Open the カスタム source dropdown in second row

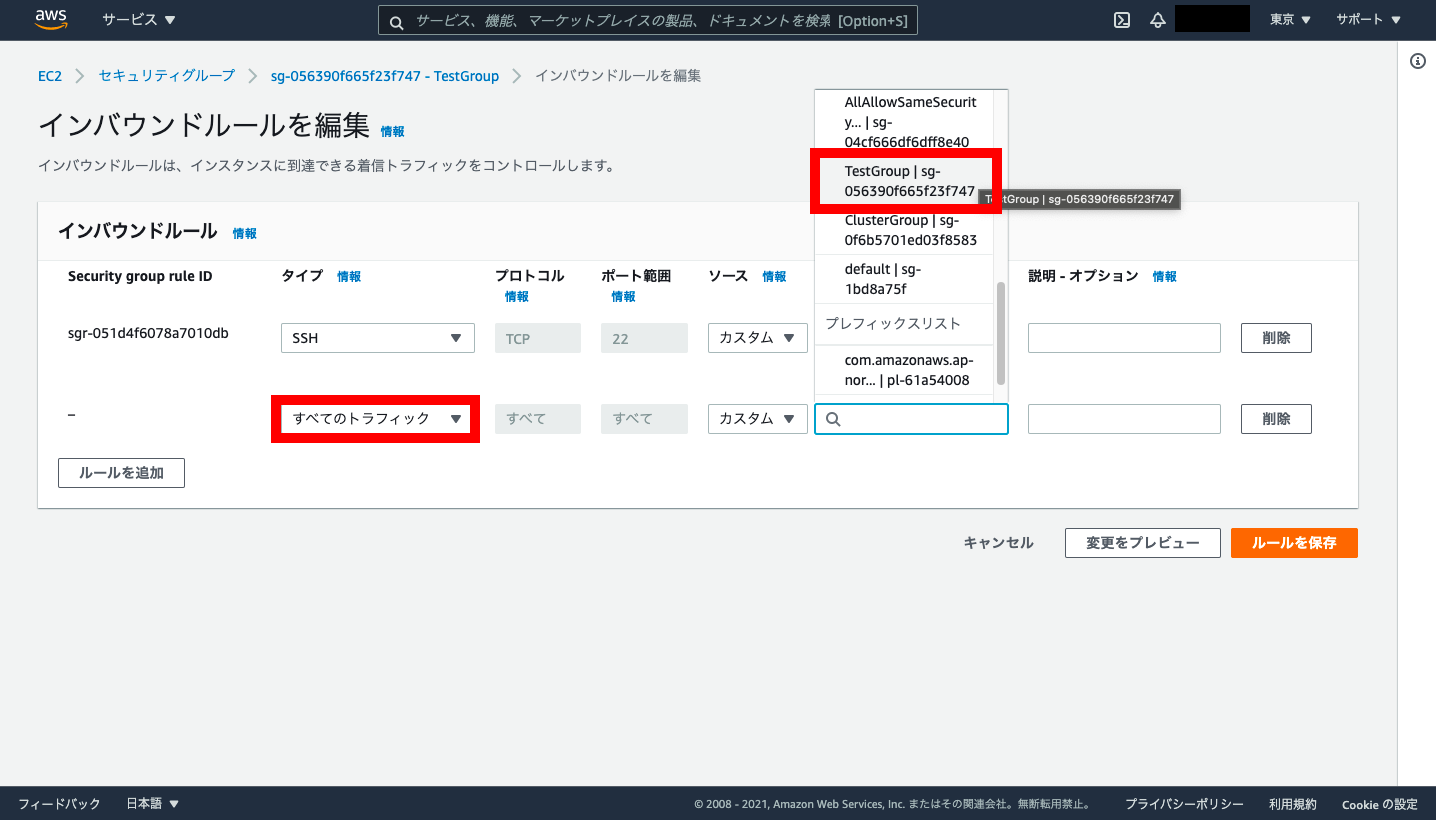click(x=758, y=419)
